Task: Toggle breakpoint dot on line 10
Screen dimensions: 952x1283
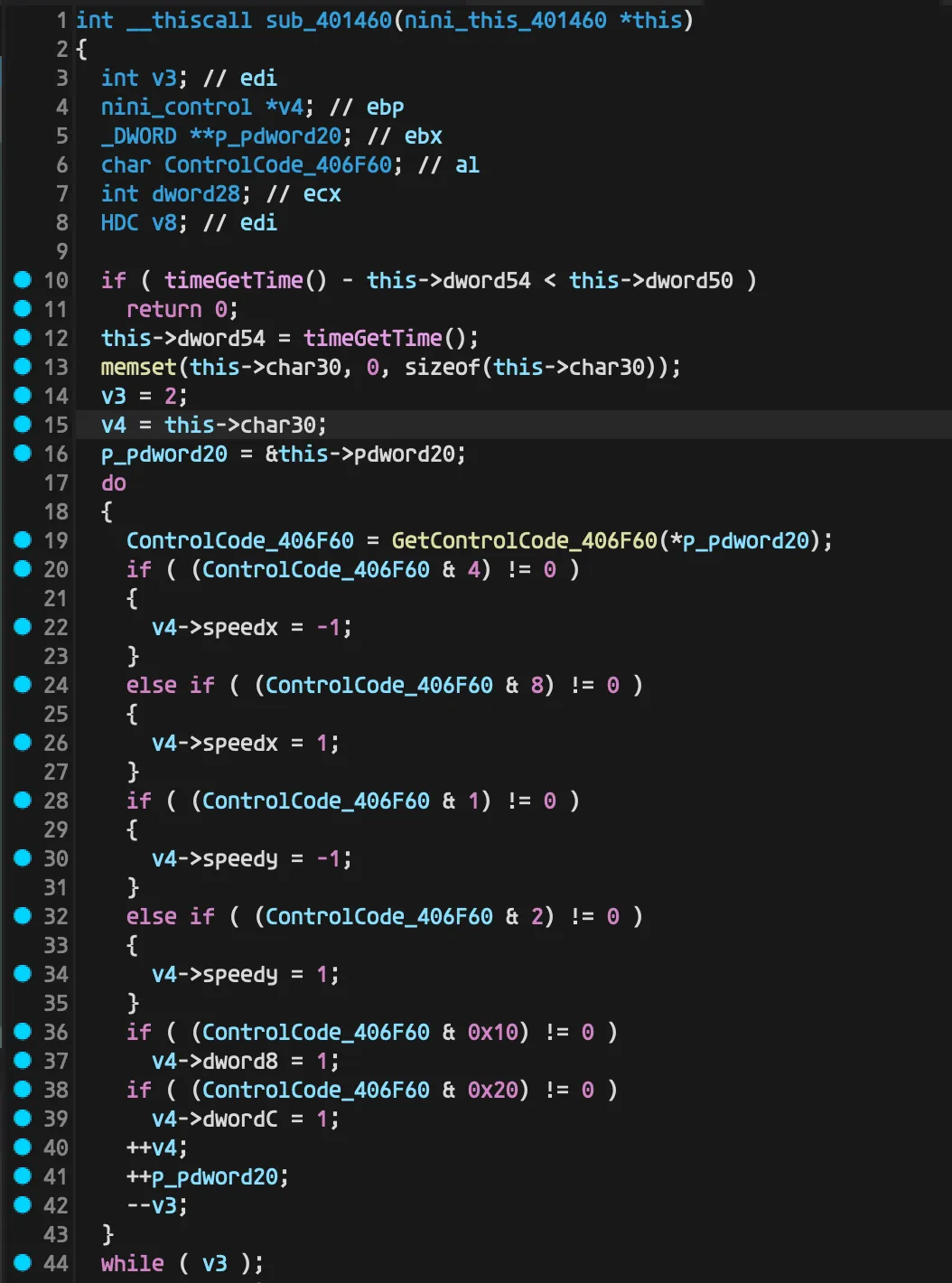Action: click(x=23, y=280)
